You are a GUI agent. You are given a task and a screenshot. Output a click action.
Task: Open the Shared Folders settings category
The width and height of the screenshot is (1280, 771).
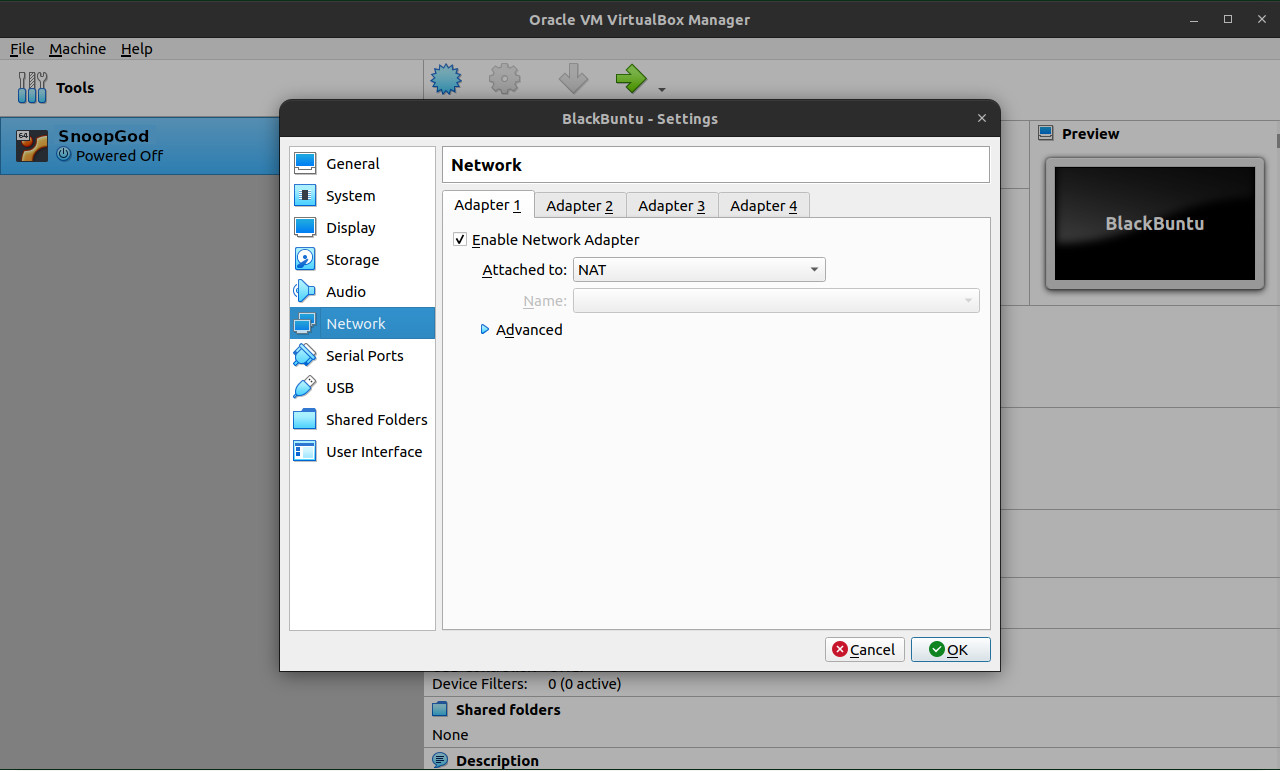point(362,420)
